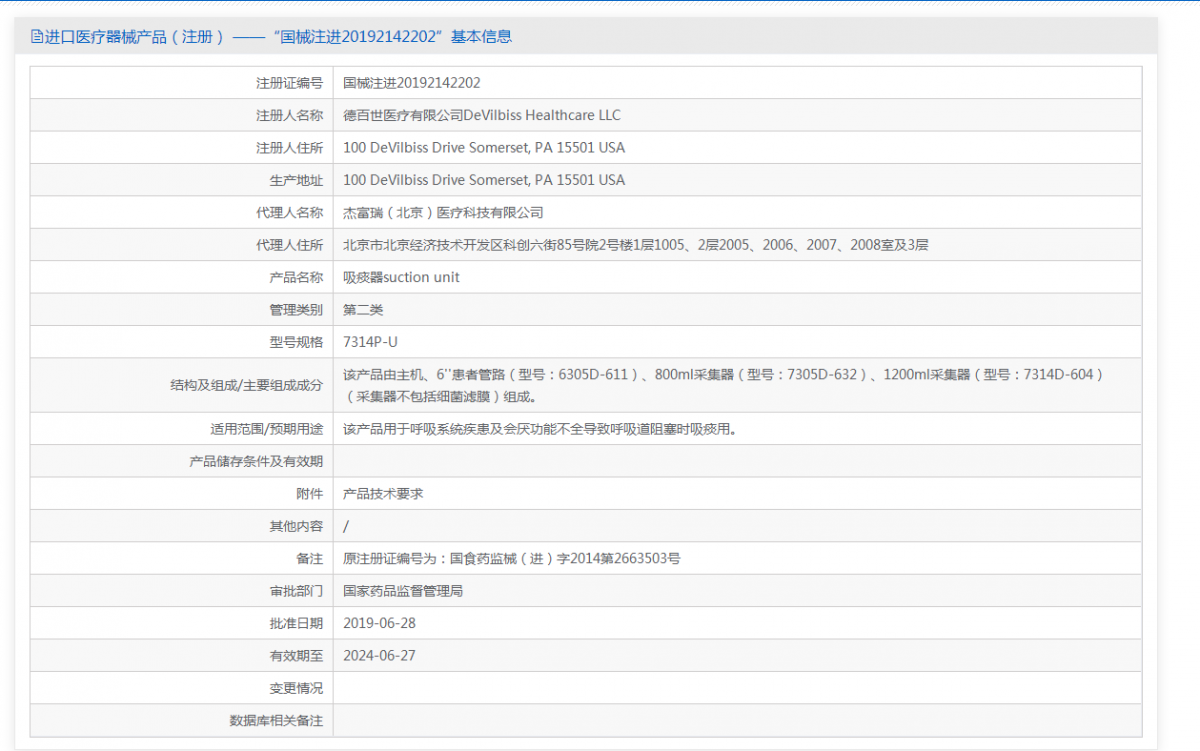This screenshot has height=751, width=1200.
Task: Click the 管理类别 label
Action: tap(297, 310)
